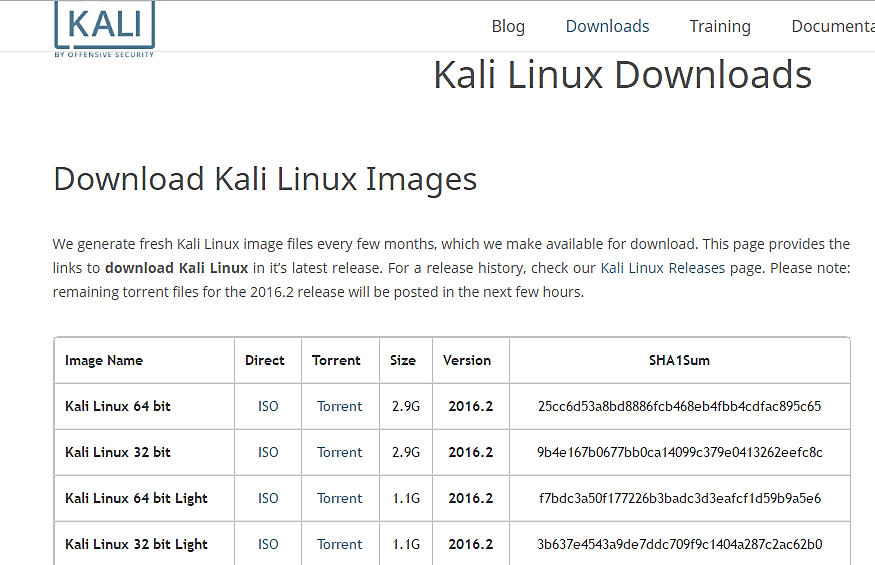Download ISO for Kali Linux 64 bit Light
Viewport: 875px width, 565px height.
[x=268, y=498]
